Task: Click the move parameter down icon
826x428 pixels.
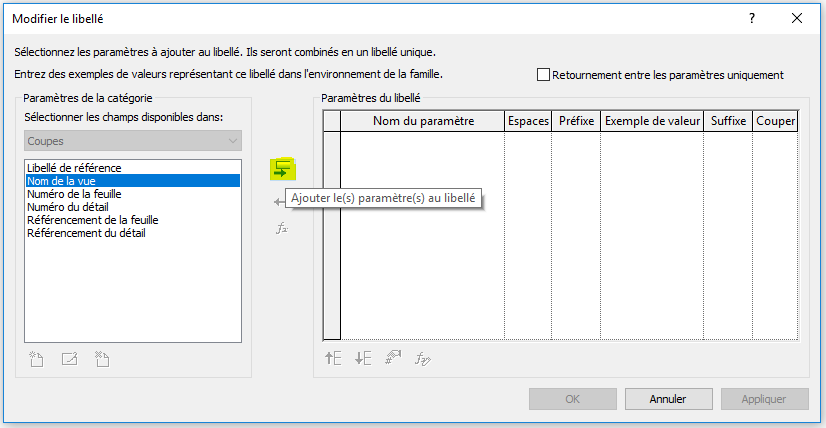Action: [363, 358]
